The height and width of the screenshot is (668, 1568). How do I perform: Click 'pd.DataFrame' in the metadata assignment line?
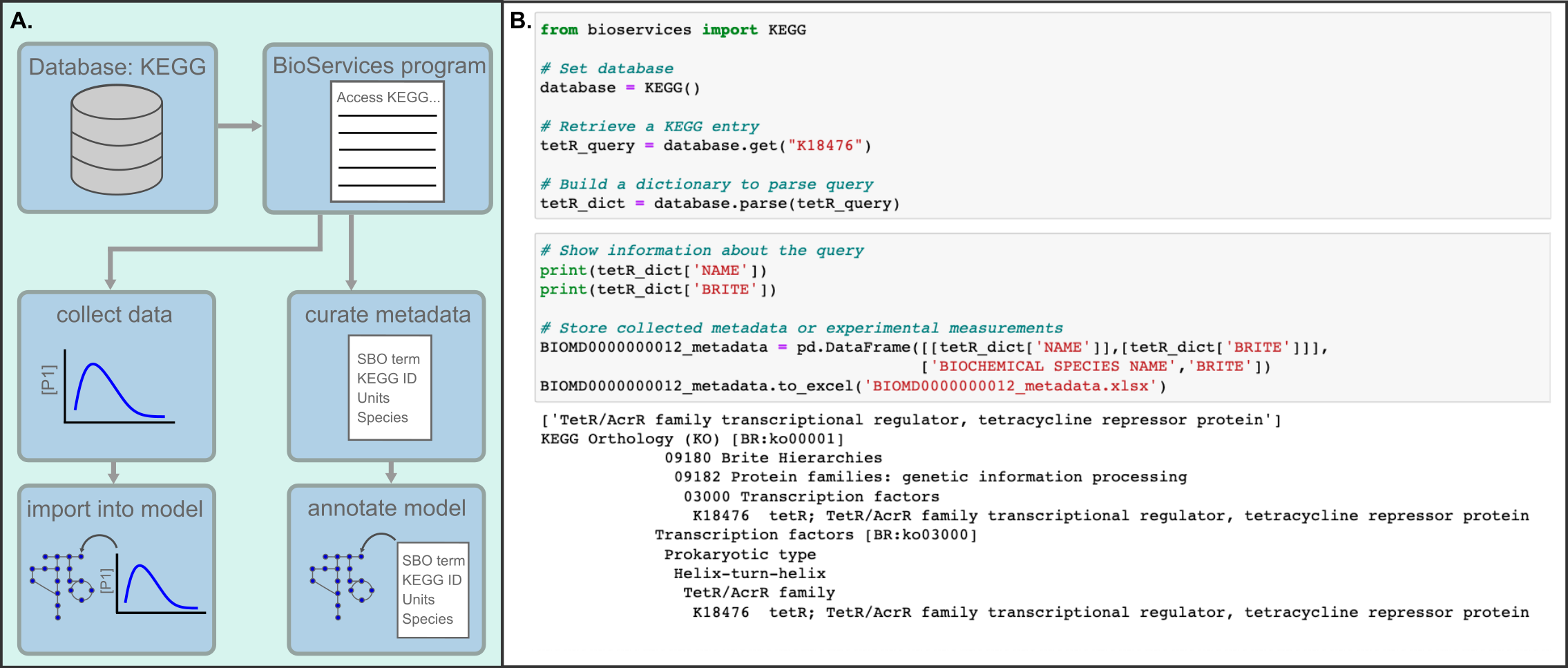click(854, 347)
